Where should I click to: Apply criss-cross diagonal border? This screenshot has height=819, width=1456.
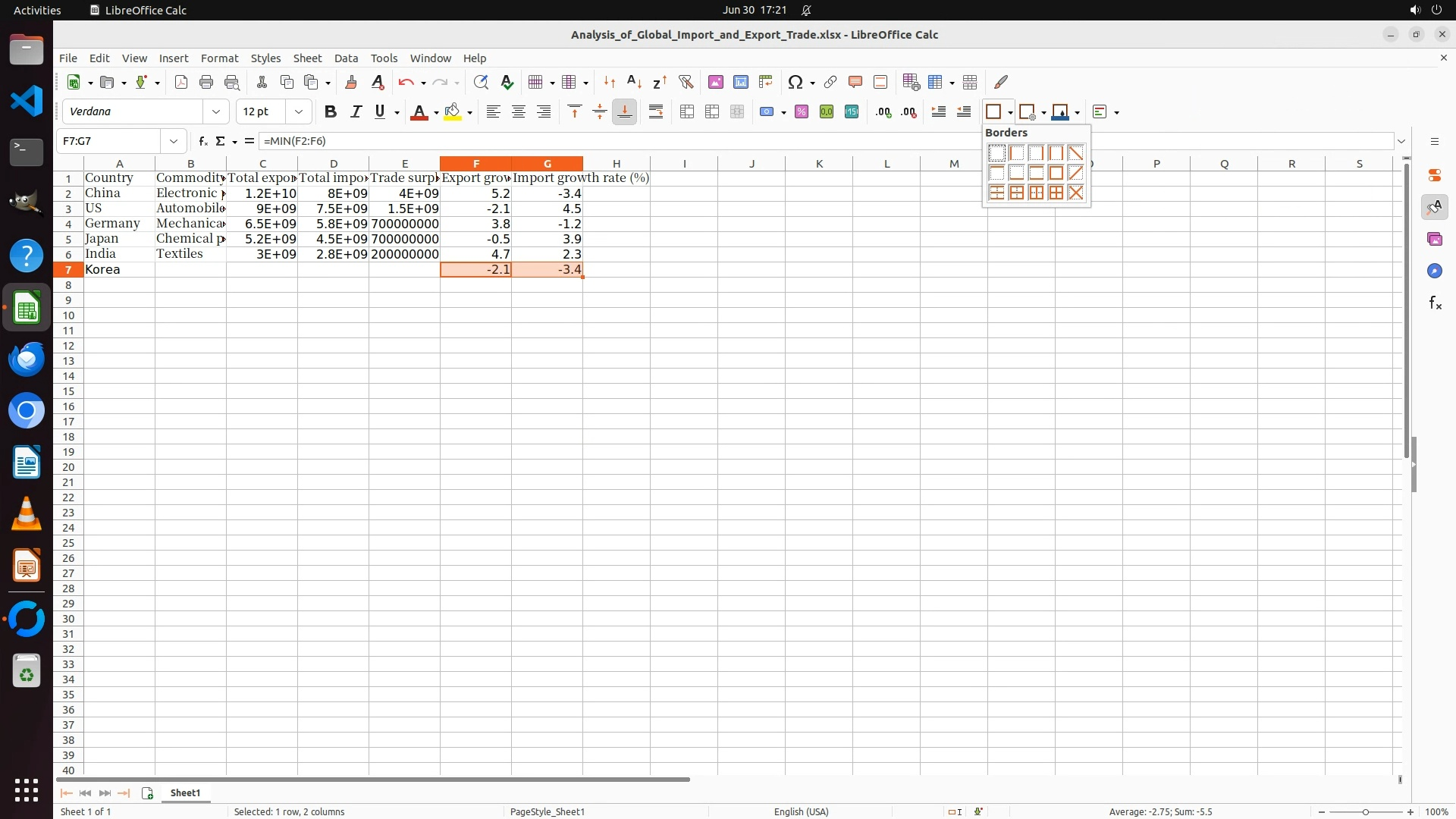[1075, 193]
